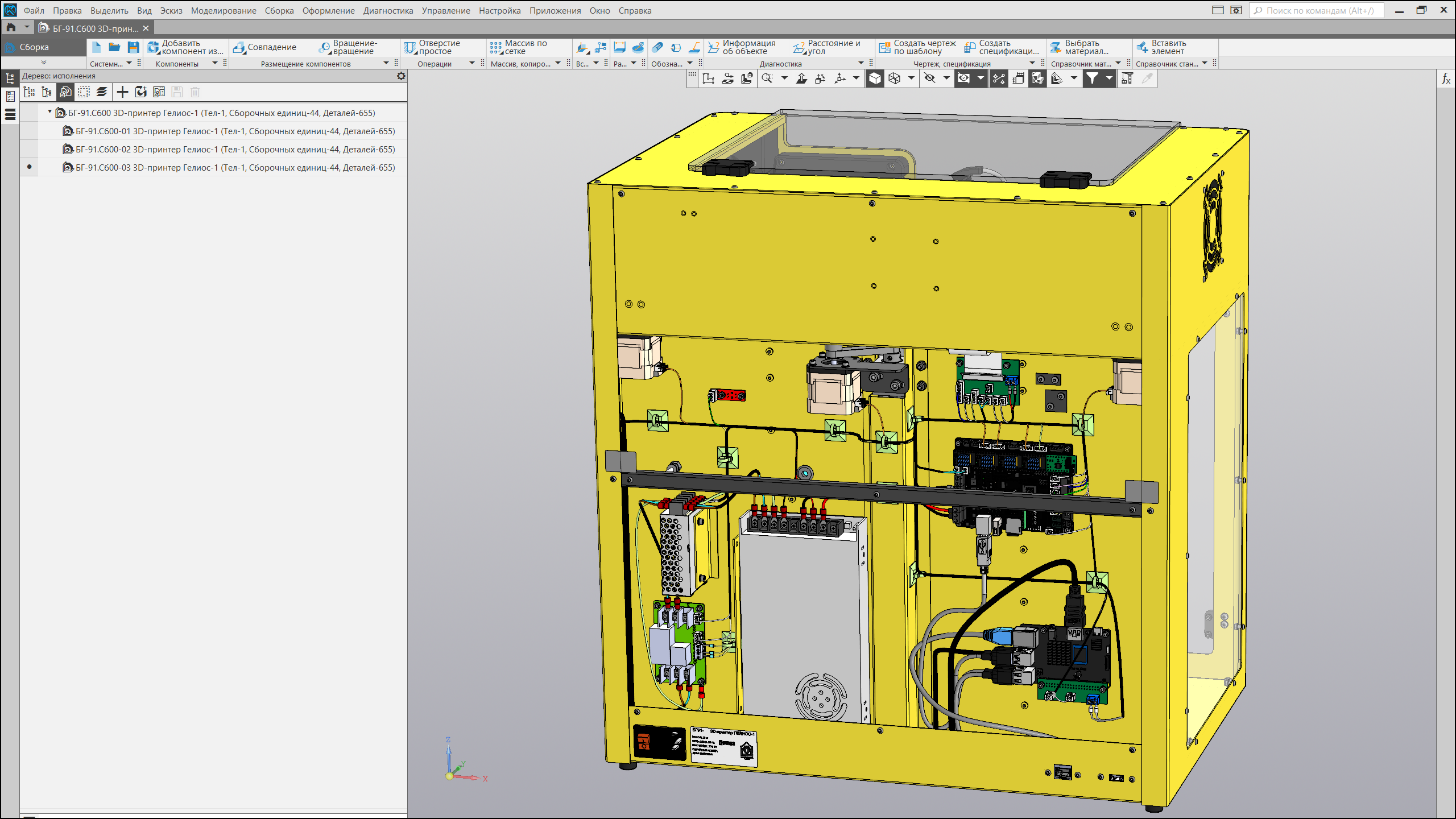
Task: Set БГ-91.С600-02 variant as current
Action: (30, 150)
